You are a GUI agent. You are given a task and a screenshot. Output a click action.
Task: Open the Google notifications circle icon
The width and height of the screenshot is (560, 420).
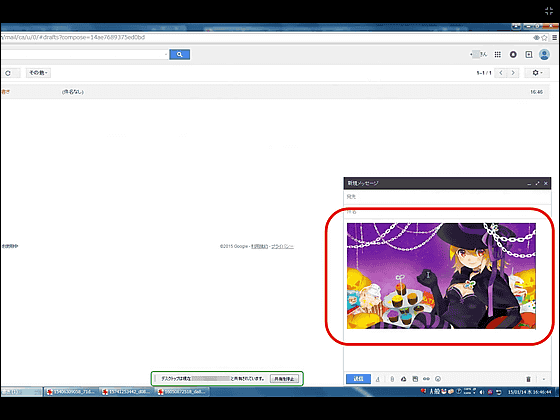513,54
